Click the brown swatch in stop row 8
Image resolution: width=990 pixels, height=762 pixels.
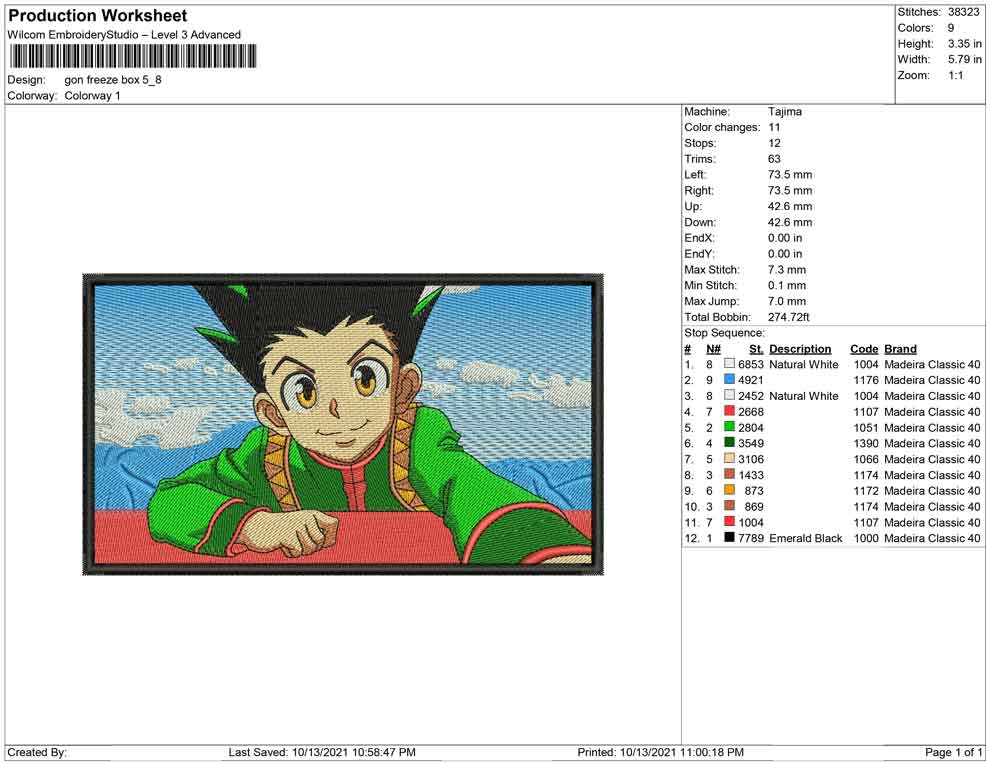tap(729, 474)
